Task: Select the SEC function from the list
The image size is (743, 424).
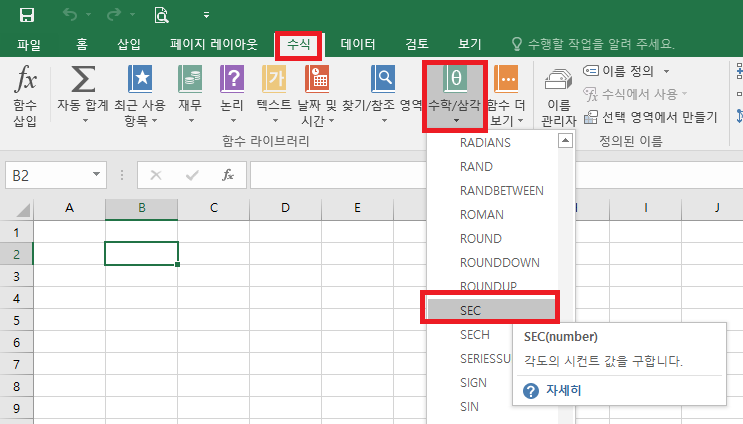Action: pyautogui.click(x=490, y=310)
